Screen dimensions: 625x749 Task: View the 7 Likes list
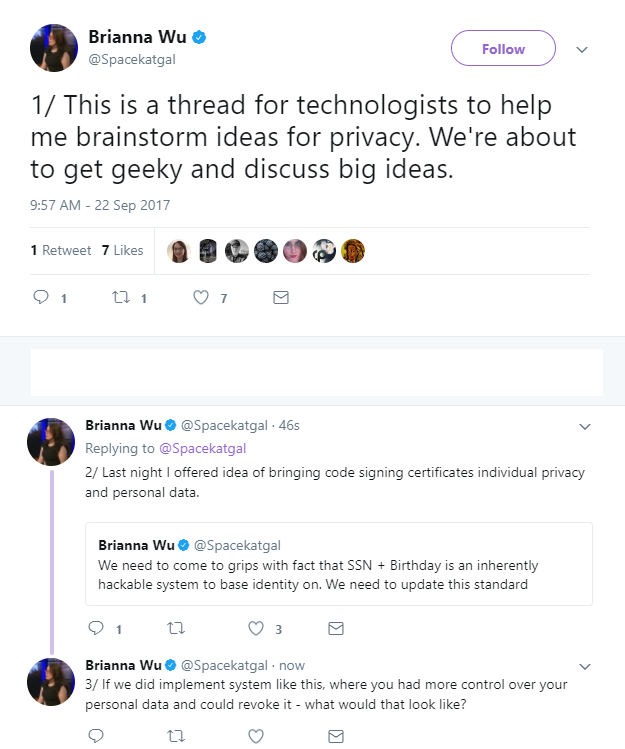click(122, 250)
